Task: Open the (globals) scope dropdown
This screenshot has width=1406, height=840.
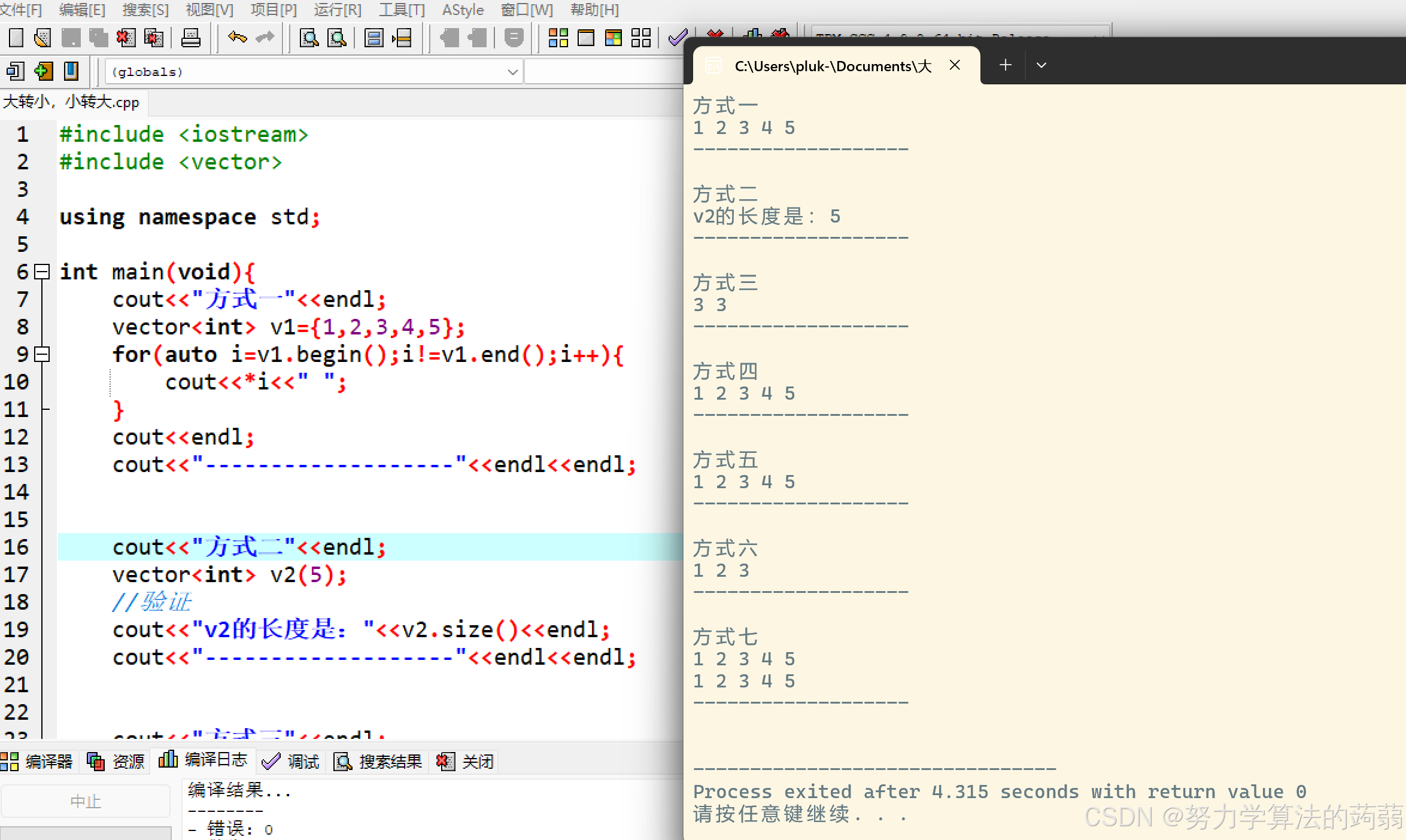Action: pyautogui.click(x=512, y=72)
